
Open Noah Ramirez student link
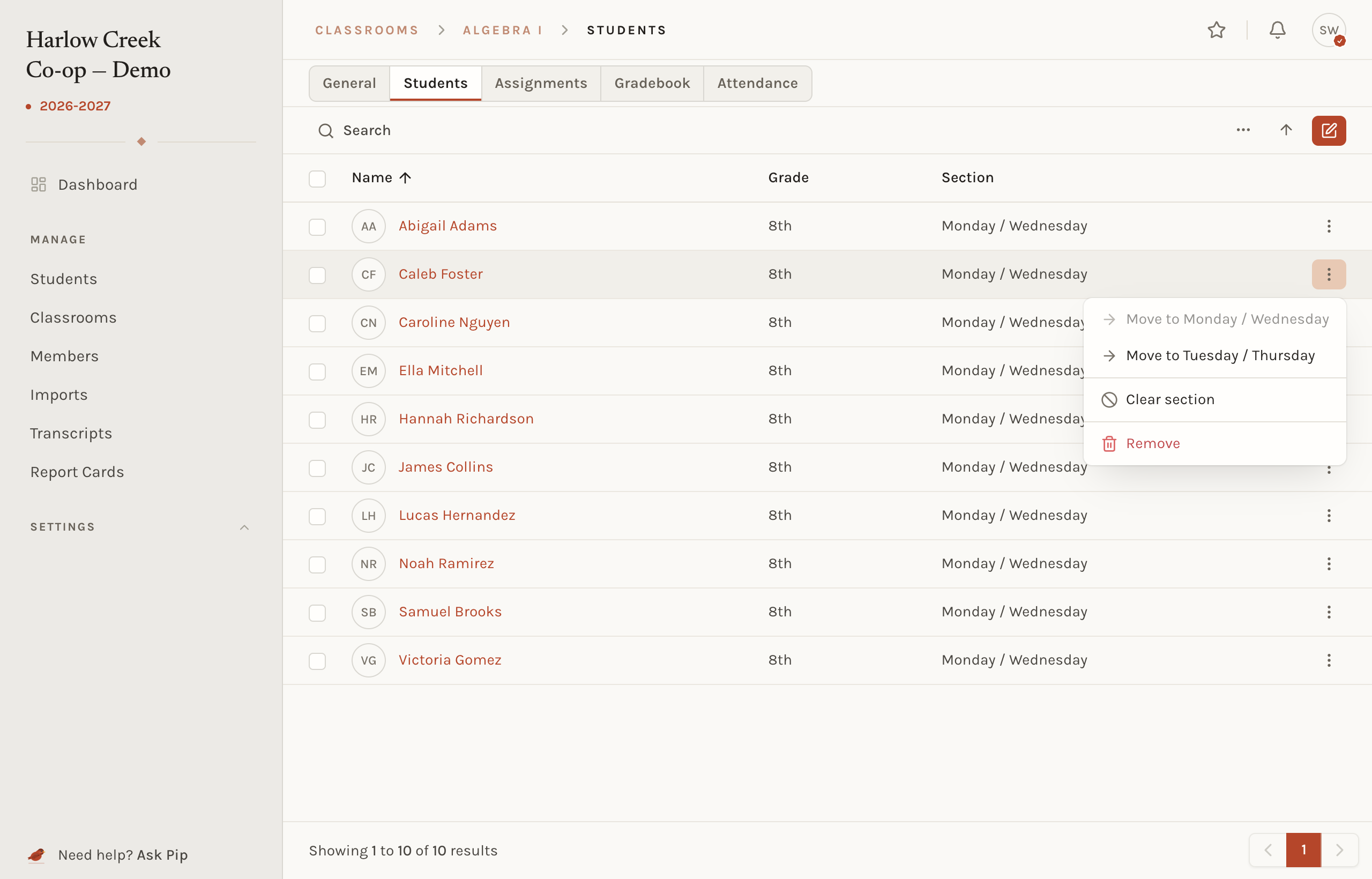click(x=446, y=564)
